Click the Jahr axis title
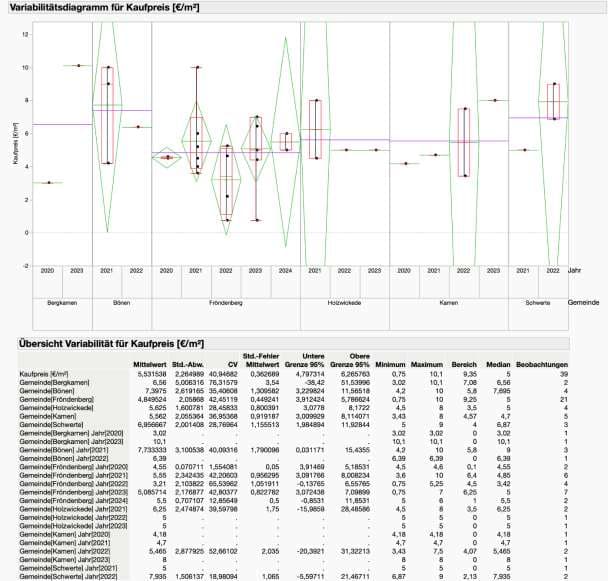 [574, 270]
